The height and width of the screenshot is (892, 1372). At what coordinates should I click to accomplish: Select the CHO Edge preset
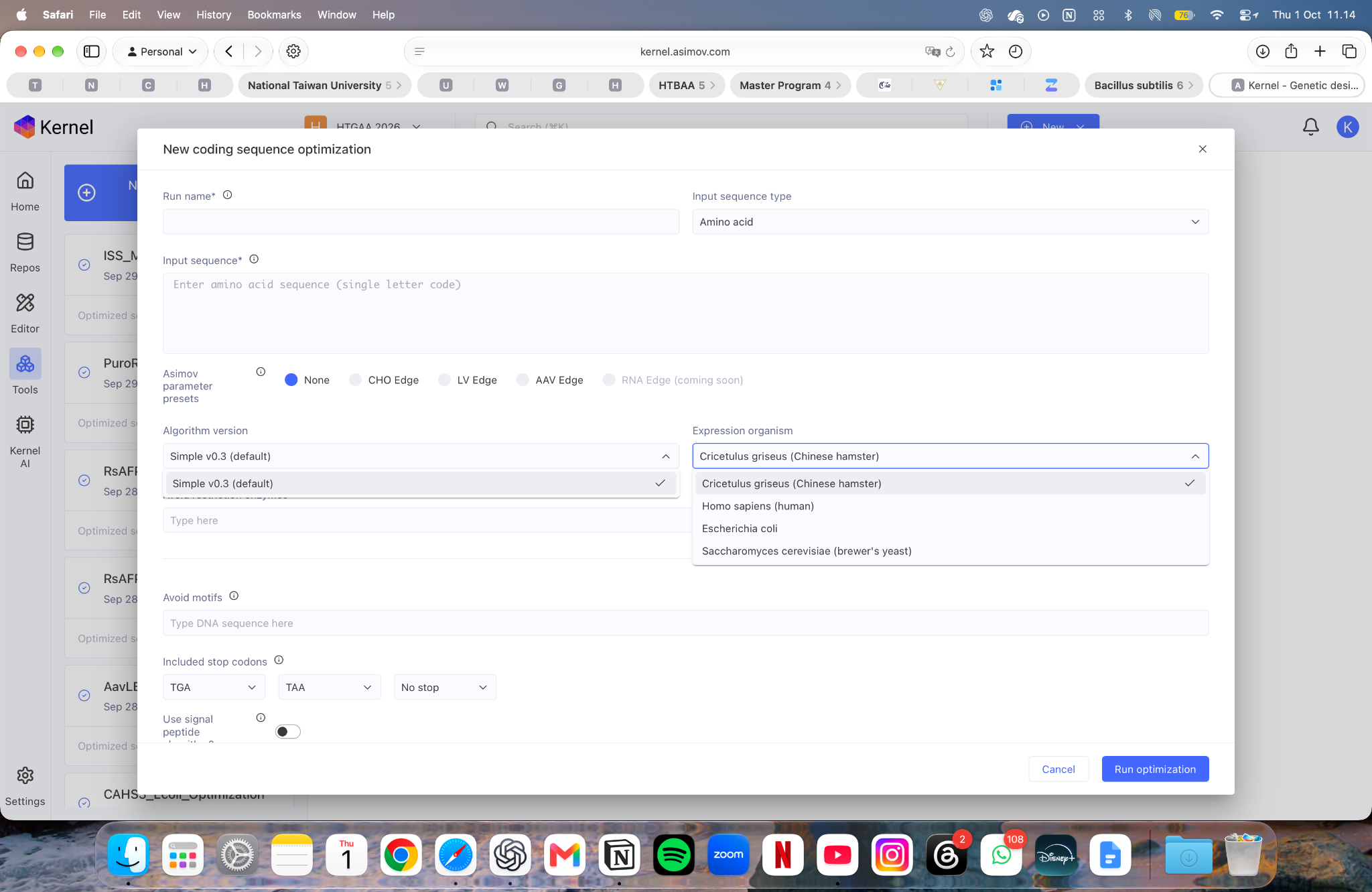355,380
